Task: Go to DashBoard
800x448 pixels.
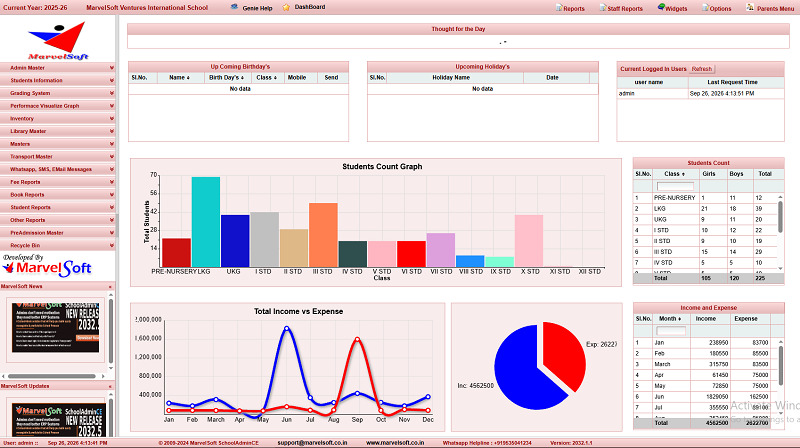Action: coord(310,7)
